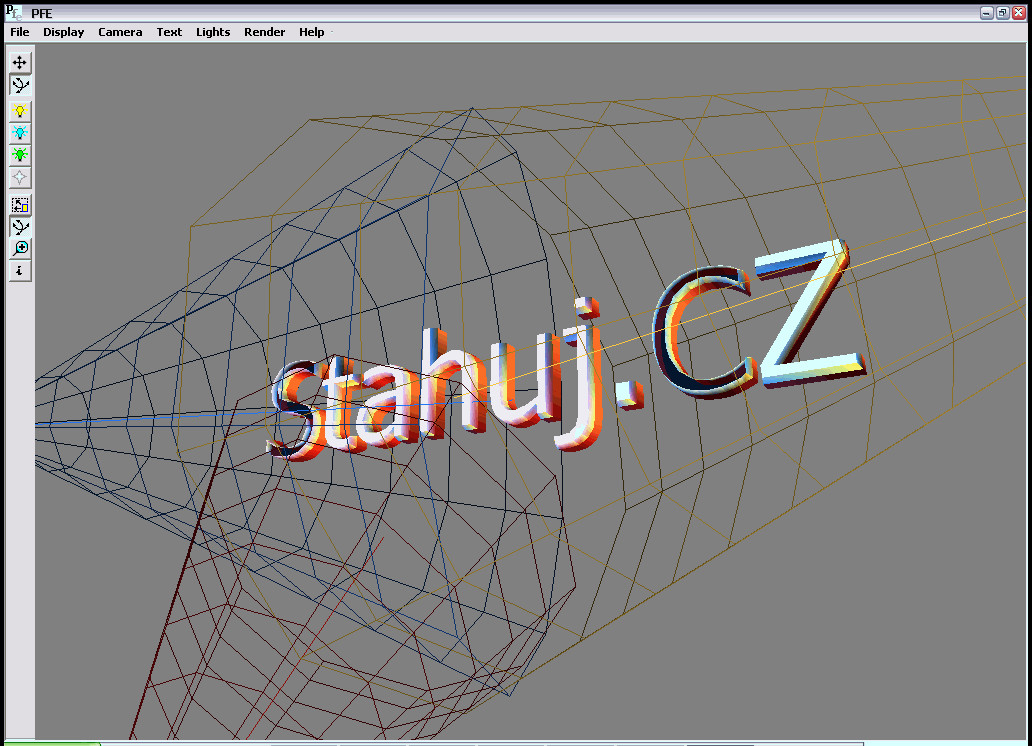This screenshot has width=1032, height=746.
Task: Open the Text menu
Action: point(169,32)
